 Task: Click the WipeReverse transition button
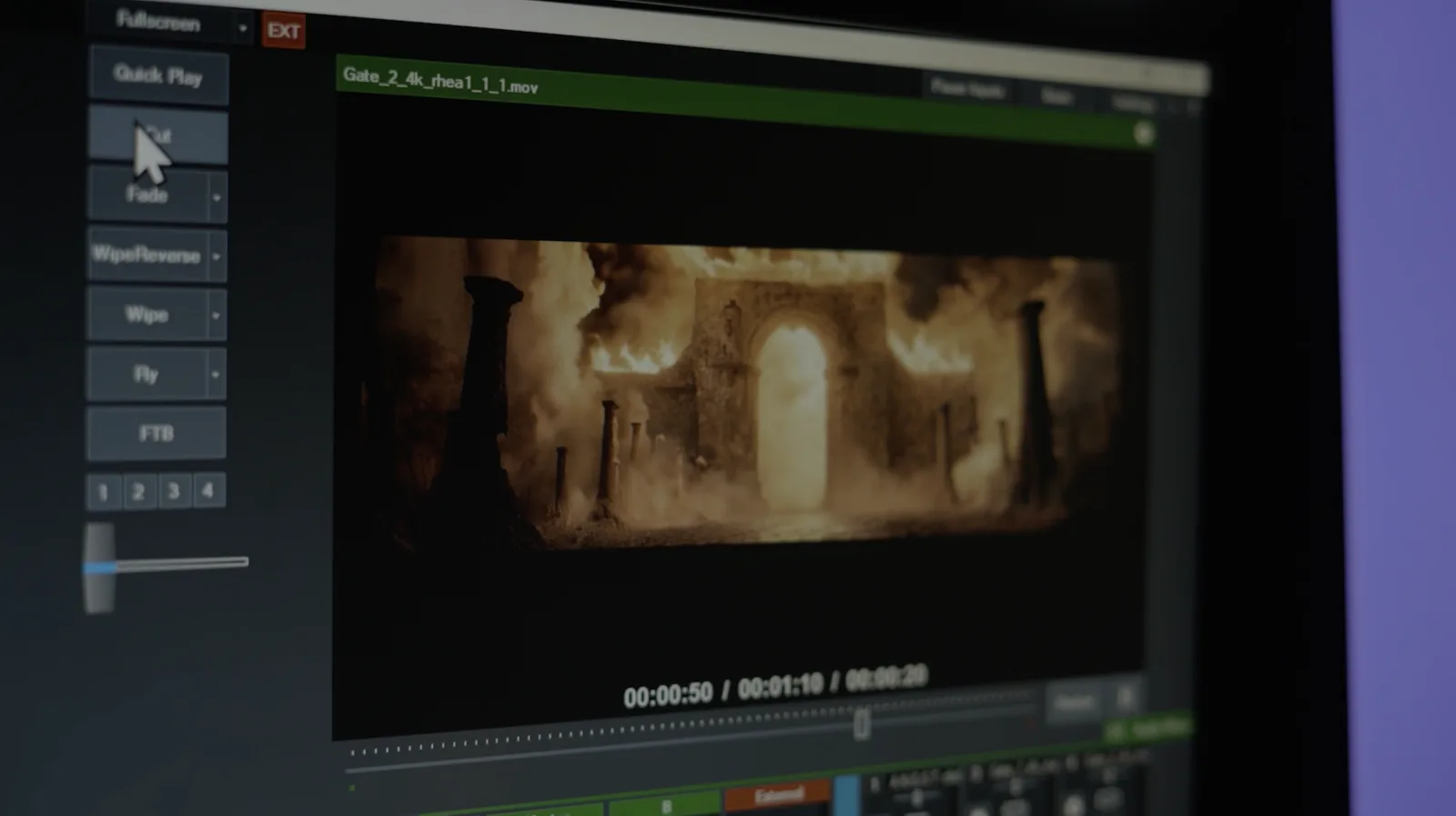[147, 255]
